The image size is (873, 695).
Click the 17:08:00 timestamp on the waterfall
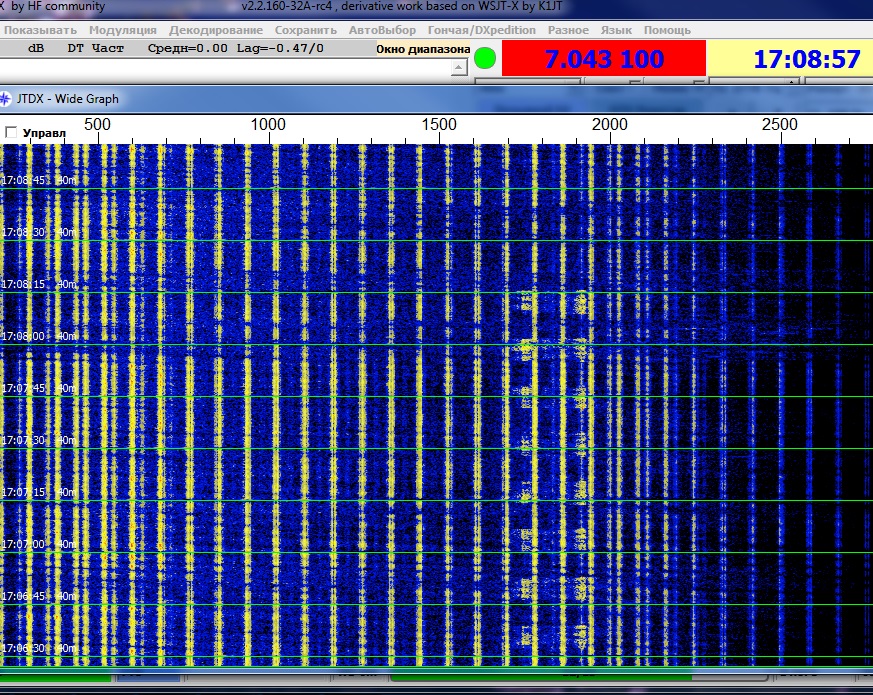[24, 336]
